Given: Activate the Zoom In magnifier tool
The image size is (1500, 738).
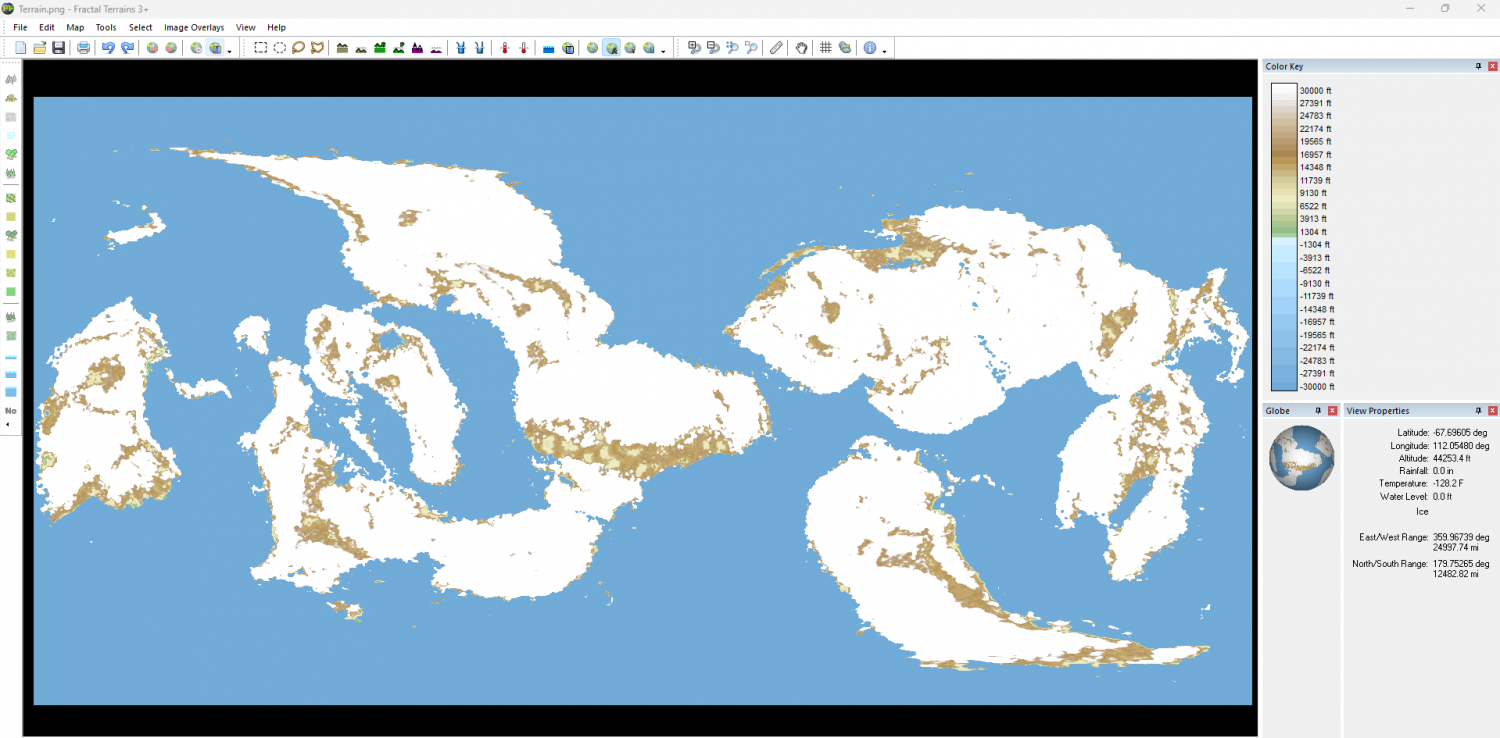Looking at the screenshot, I should [694, 48].
